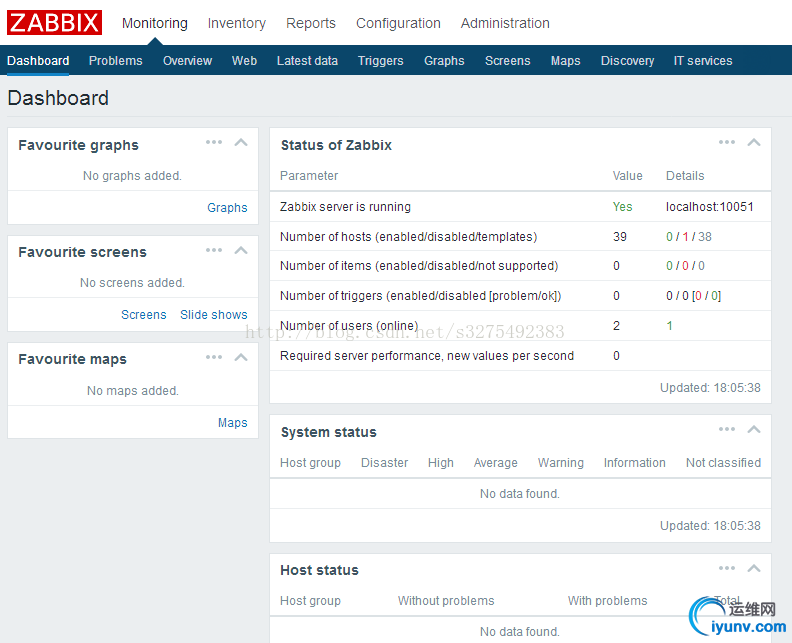The width and height of the screenshot is (792, 643).
Task: Follow the Maps link in Favourite maps
Action: coord(232,423)
